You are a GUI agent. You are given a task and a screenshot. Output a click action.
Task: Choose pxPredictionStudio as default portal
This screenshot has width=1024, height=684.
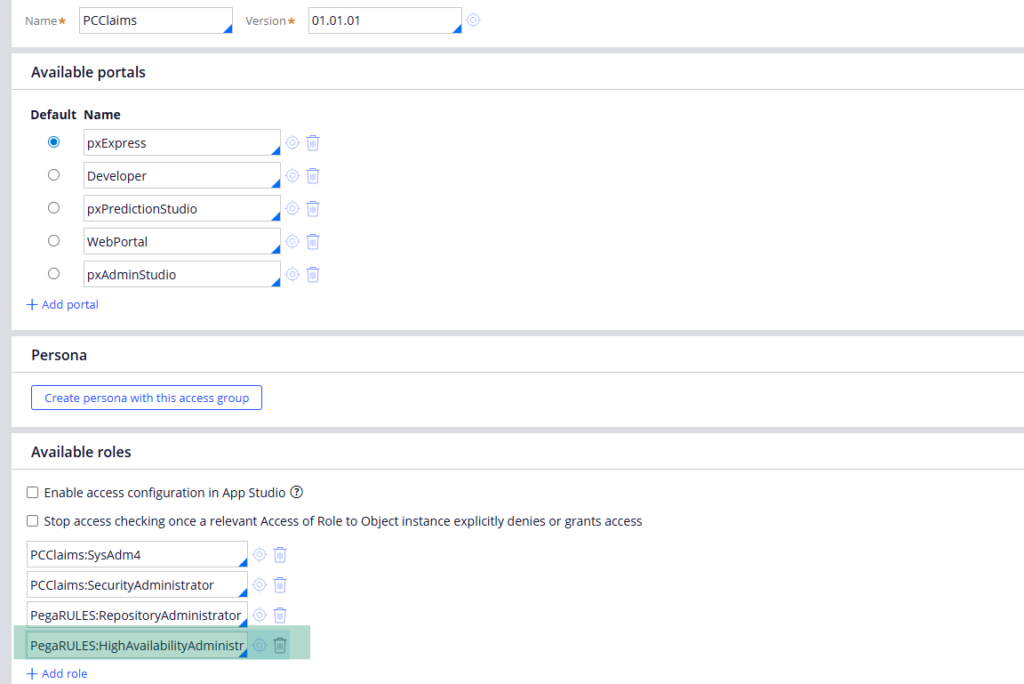pos(54,208)
